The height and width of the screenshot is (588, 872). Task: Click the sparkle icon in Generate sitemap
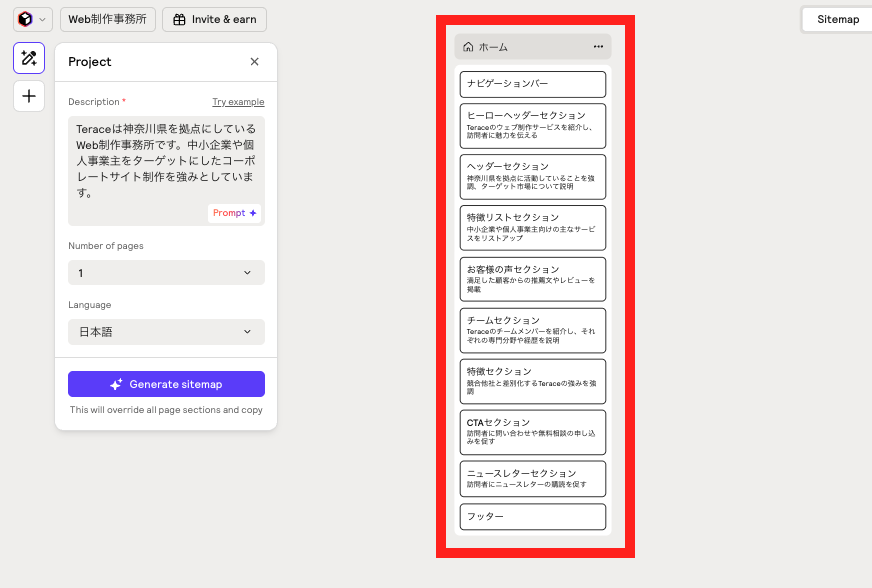pyautogui.click(x=116, y=384)
